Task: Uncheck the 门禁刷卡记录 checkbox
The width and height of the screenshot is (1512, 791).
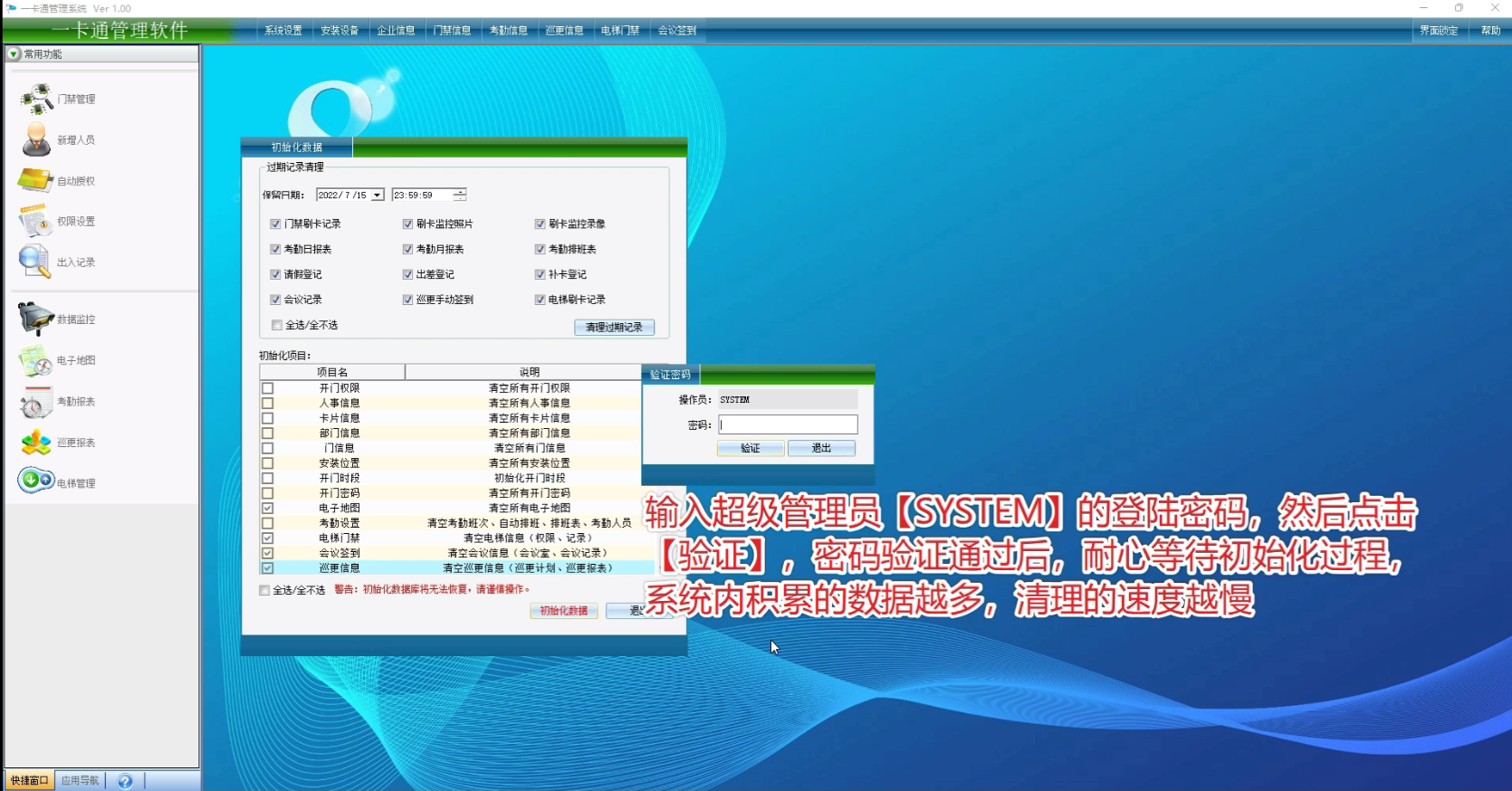Action: [275, 224]
